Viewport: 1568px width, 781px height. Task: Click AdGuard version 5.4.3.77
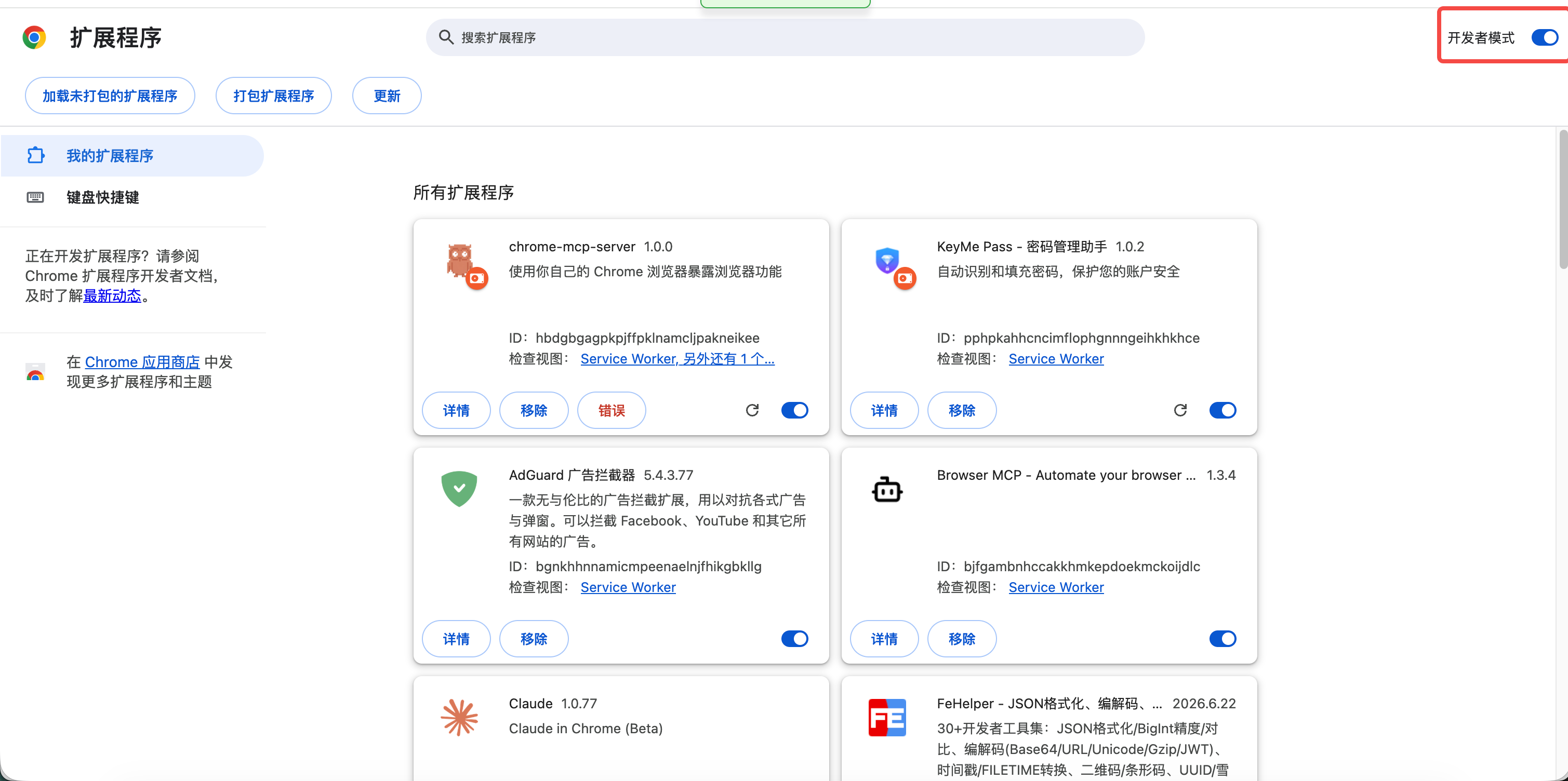point(668,475)
